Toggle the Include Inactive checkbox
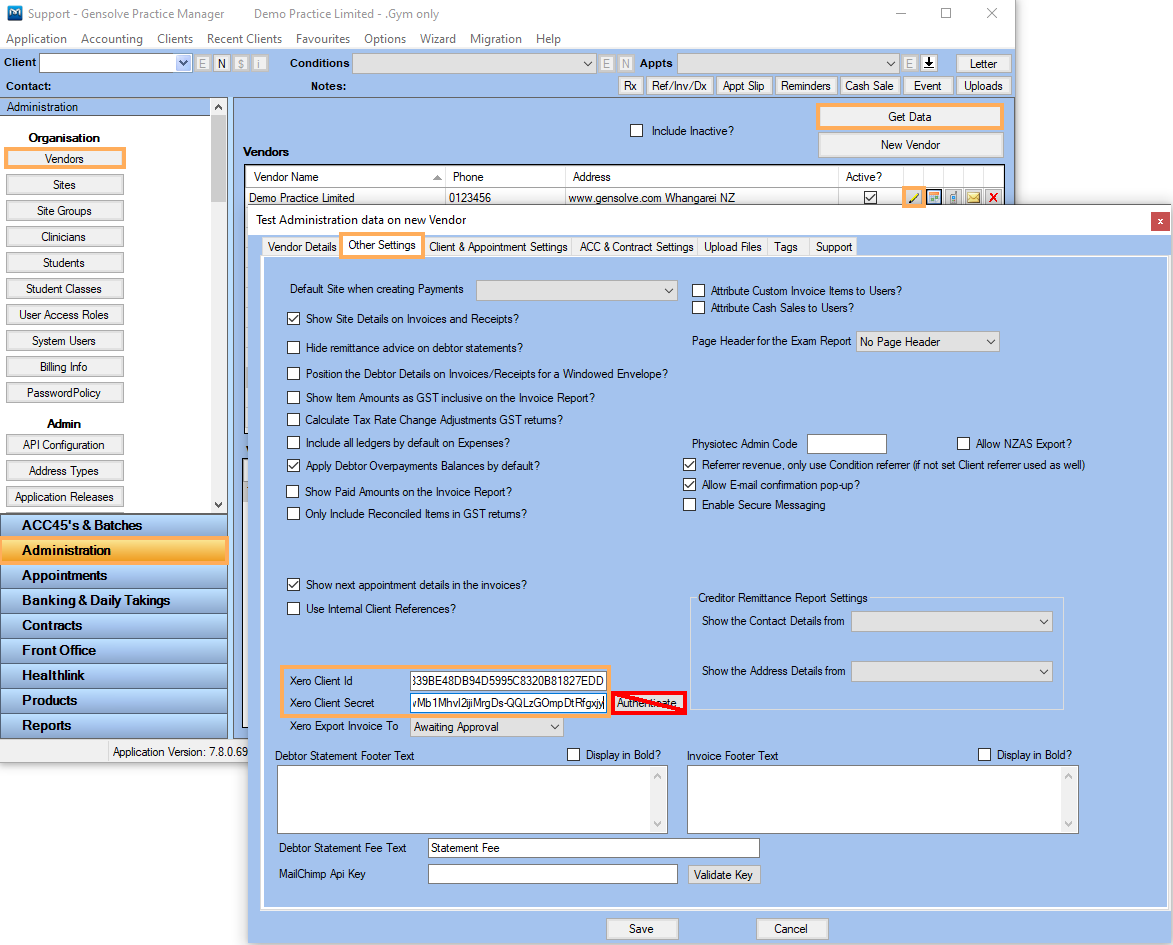 636,130
